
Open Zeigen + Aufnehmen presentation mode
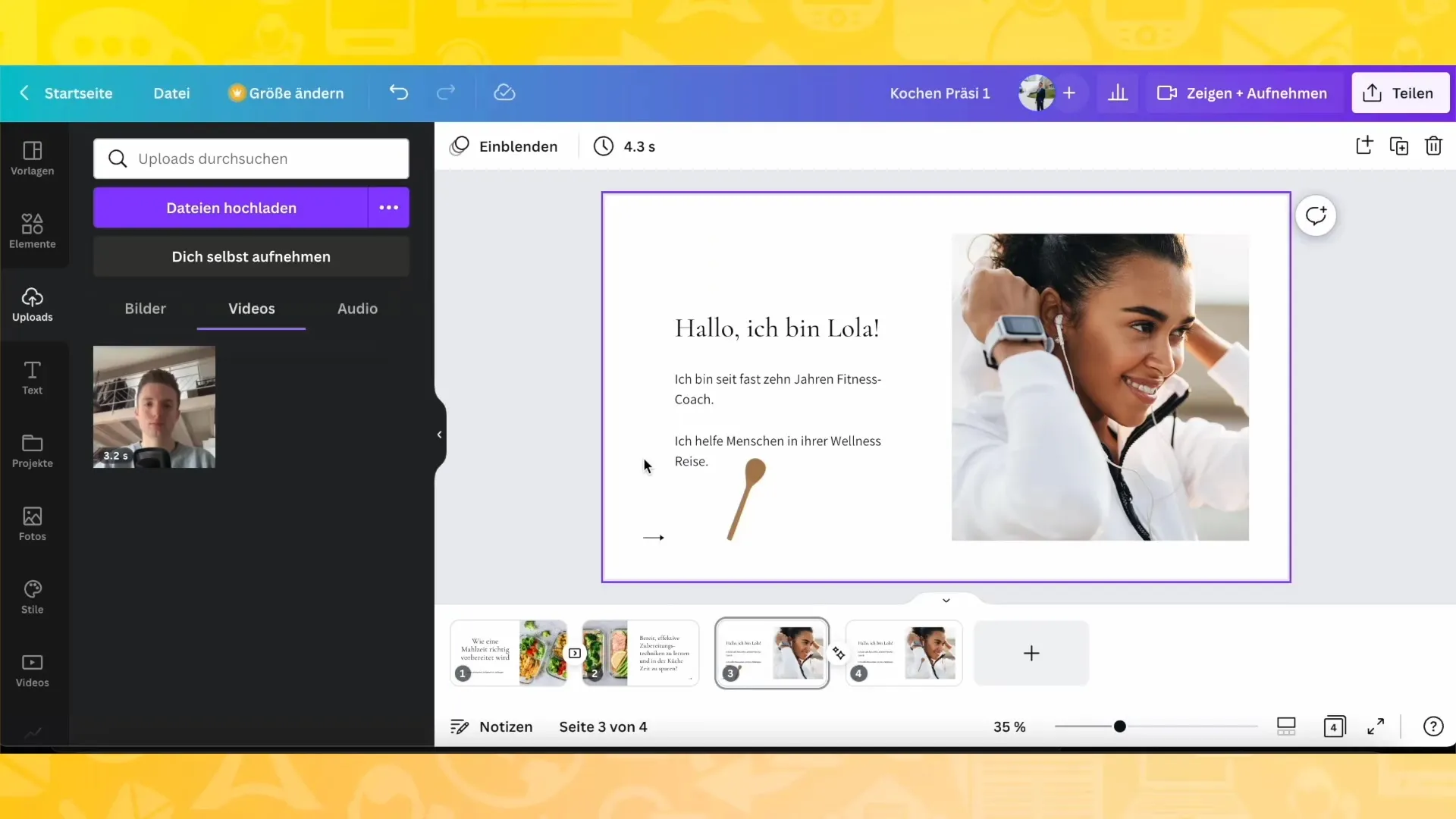coord(1244,92)
